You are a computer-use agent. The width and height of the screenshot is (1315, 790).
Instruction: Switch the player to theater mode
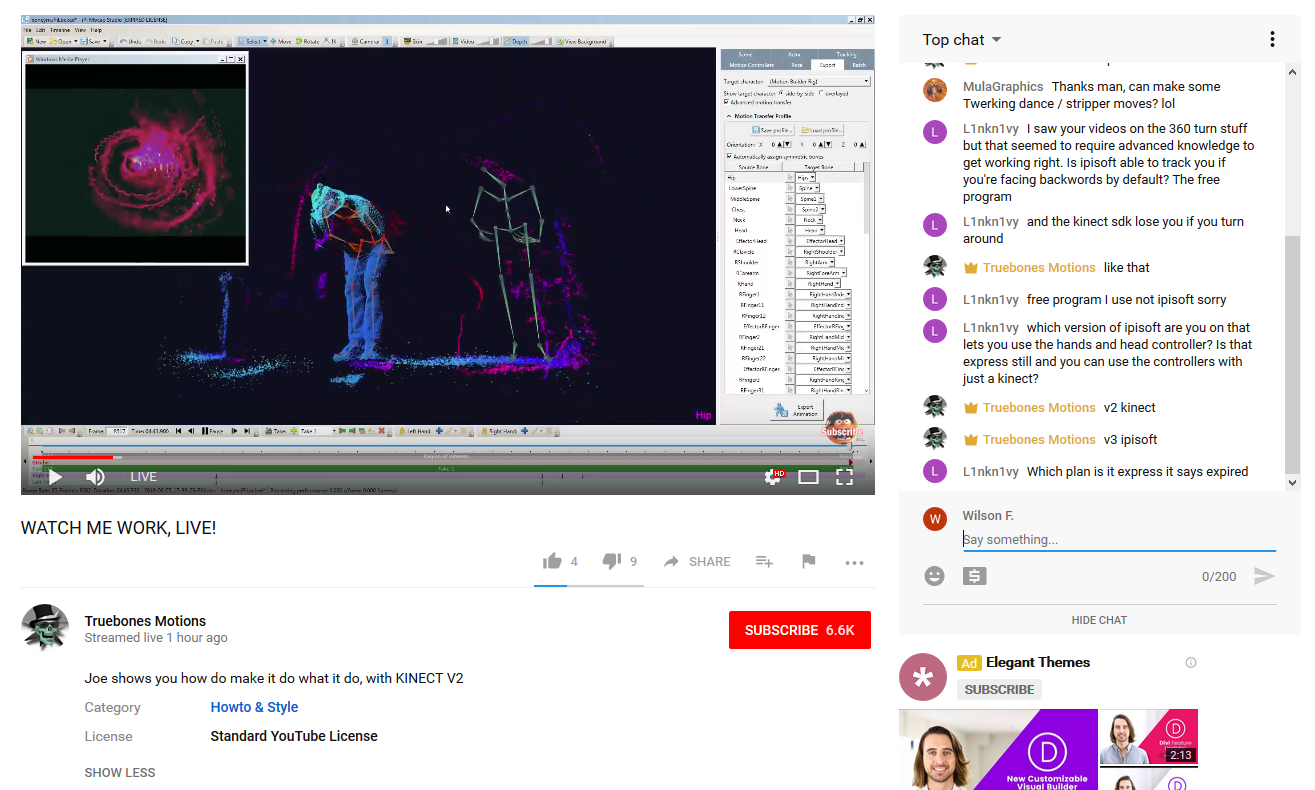808,477
